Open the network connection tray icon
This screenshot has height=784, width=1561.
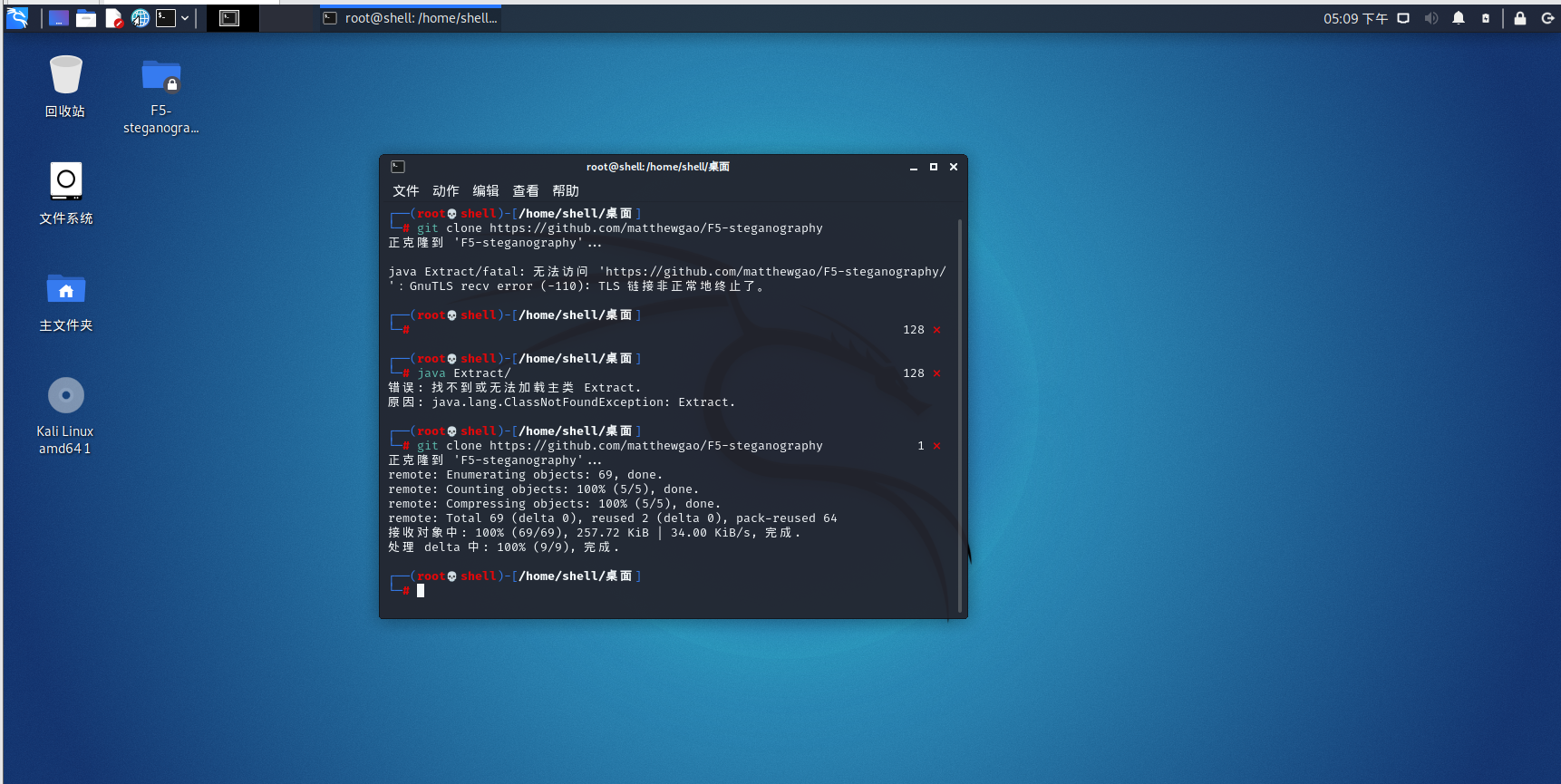coord(1403,18)
